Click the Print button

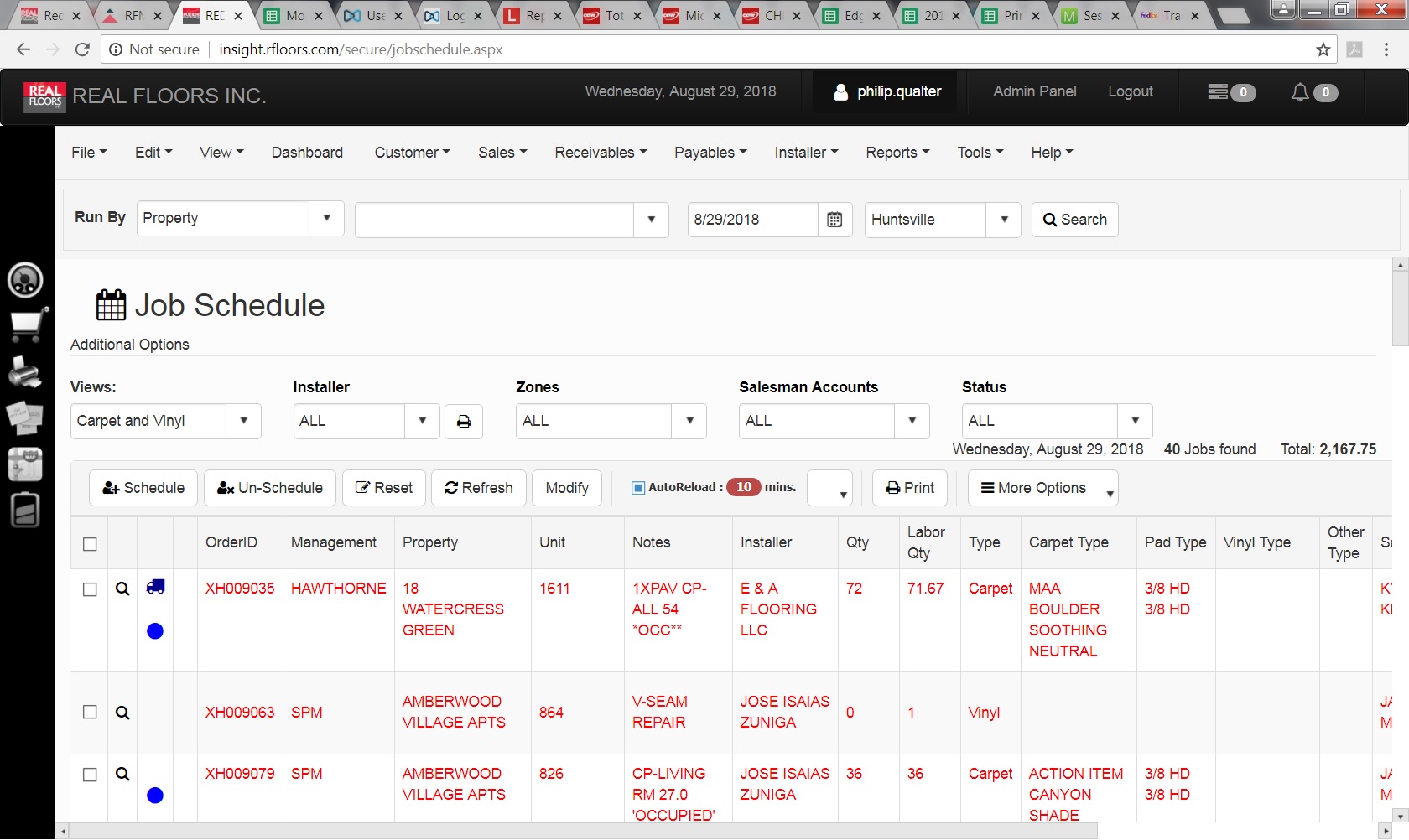[x=910, y=488]
